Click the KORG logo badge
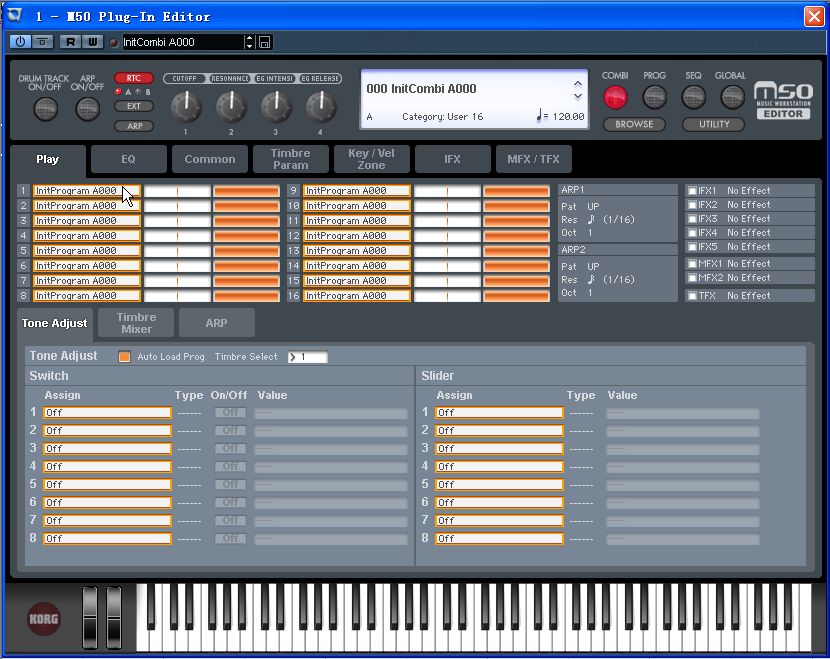 tap(44, 618)
